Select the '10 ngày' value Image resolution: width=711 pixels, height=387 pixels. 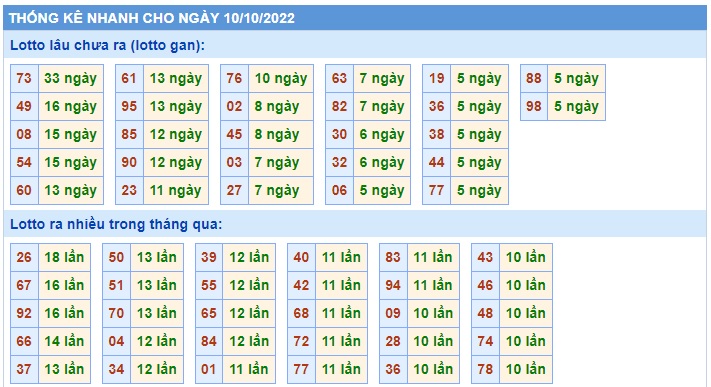click(281, 78)
